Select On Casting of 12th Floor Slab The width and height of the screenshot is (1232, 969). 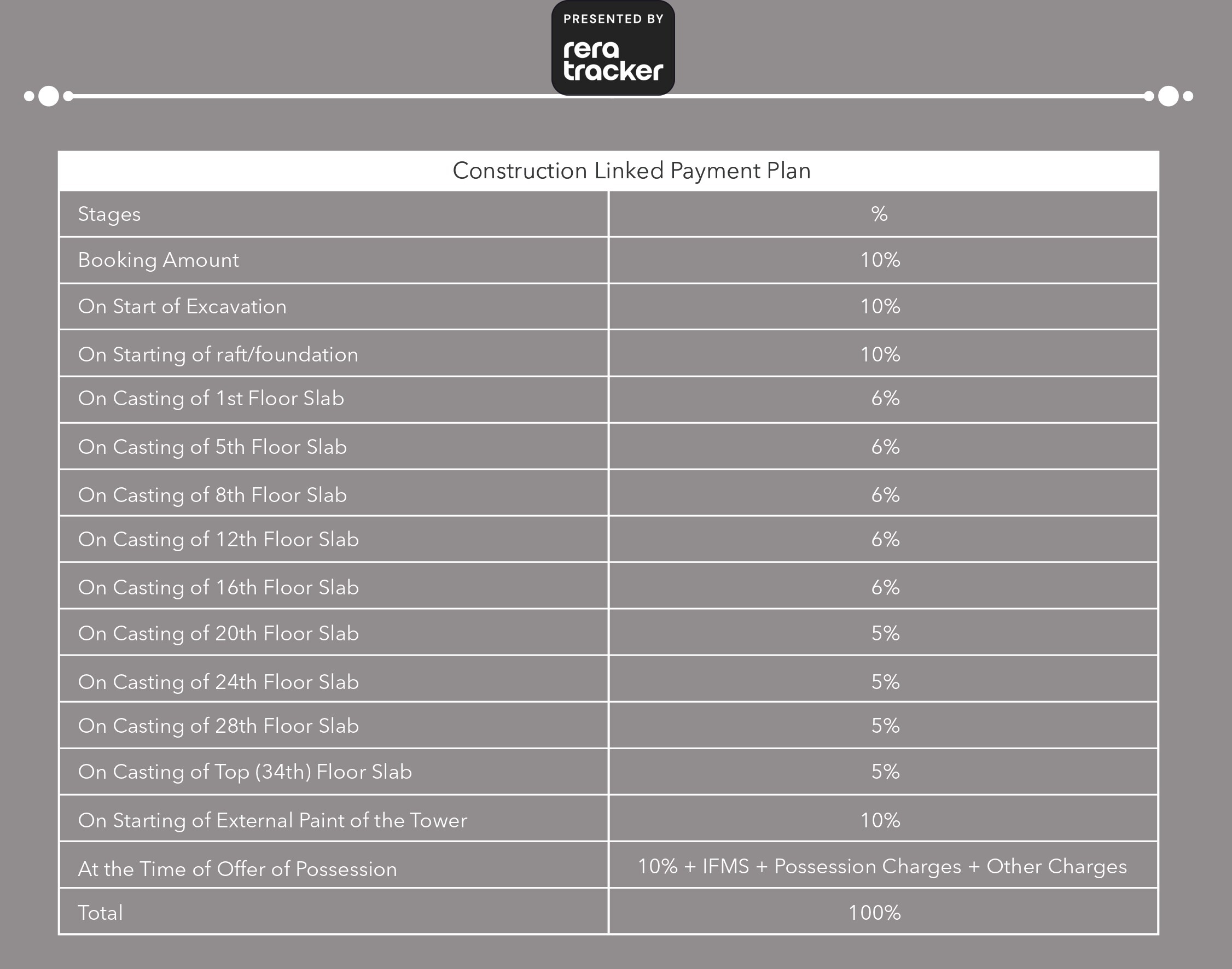tap(218, 540)
